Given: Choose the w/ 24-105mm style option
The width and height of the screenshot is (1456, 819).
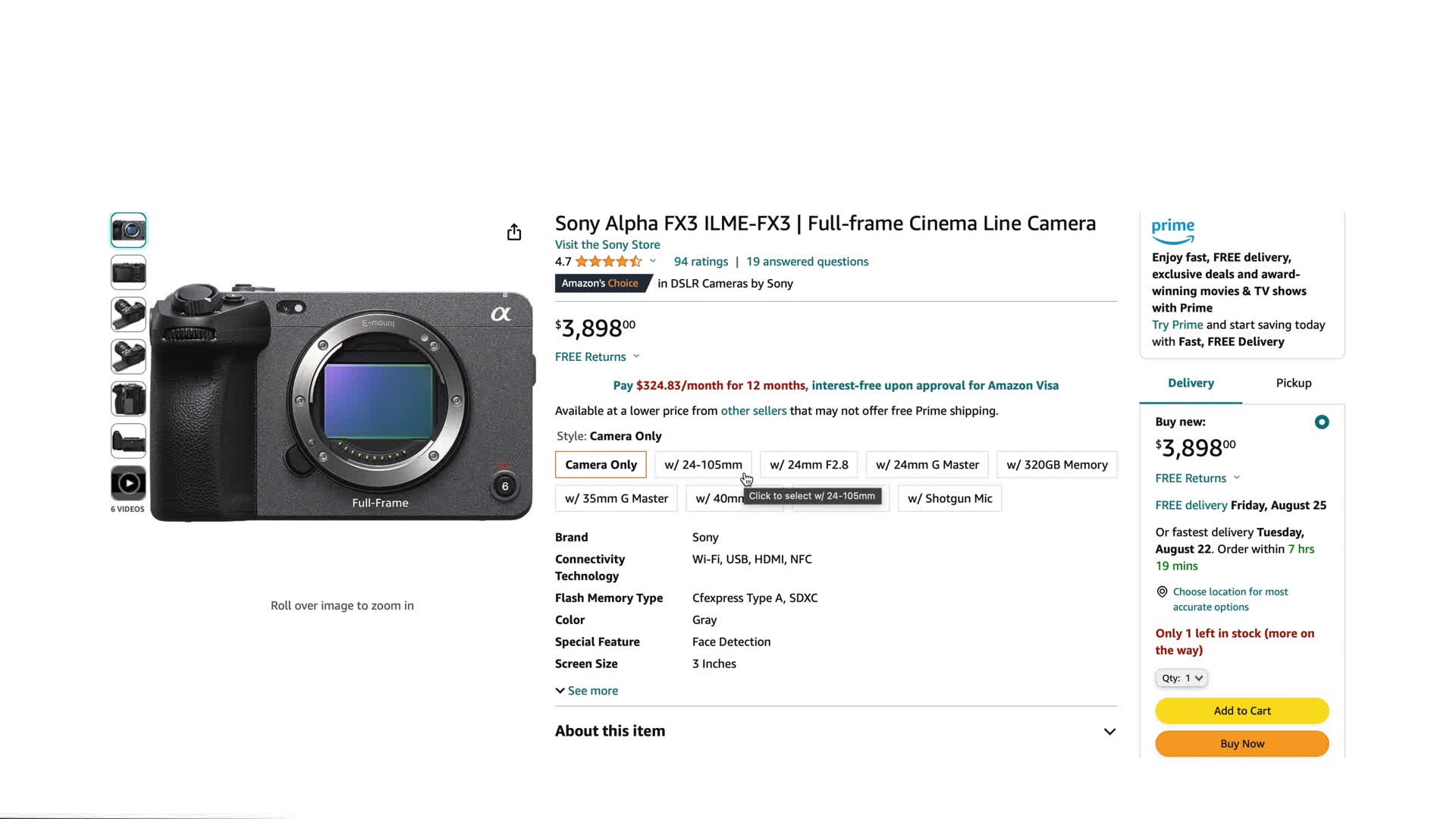Looking at the screenshot, I should (703, 465).
